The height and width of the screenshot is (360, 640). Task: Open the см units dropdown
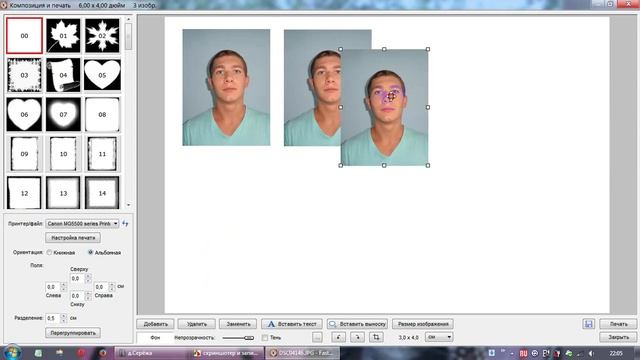point(439,337)
